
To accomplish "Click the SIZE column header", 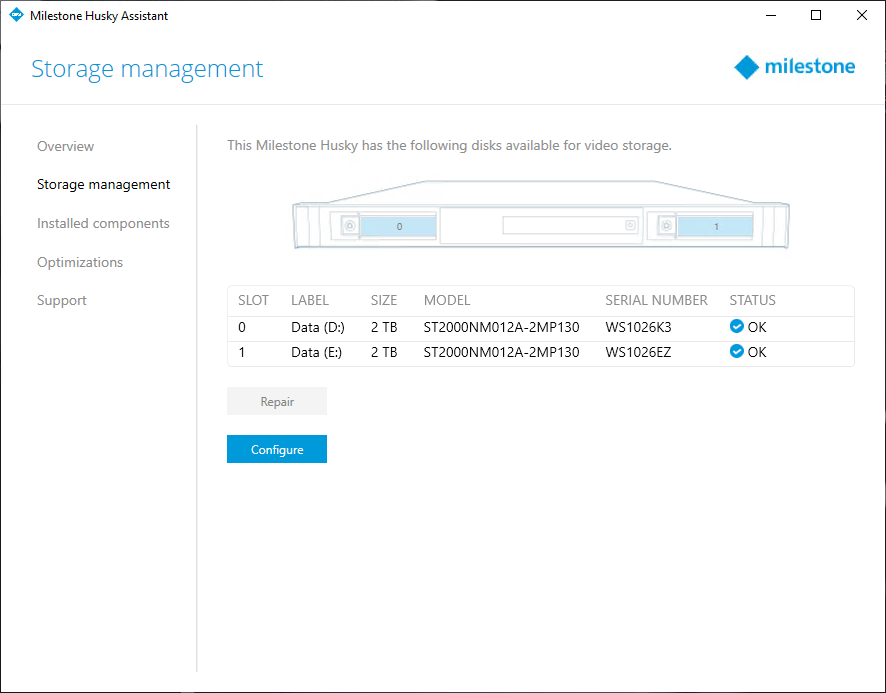I will point(384,300).
